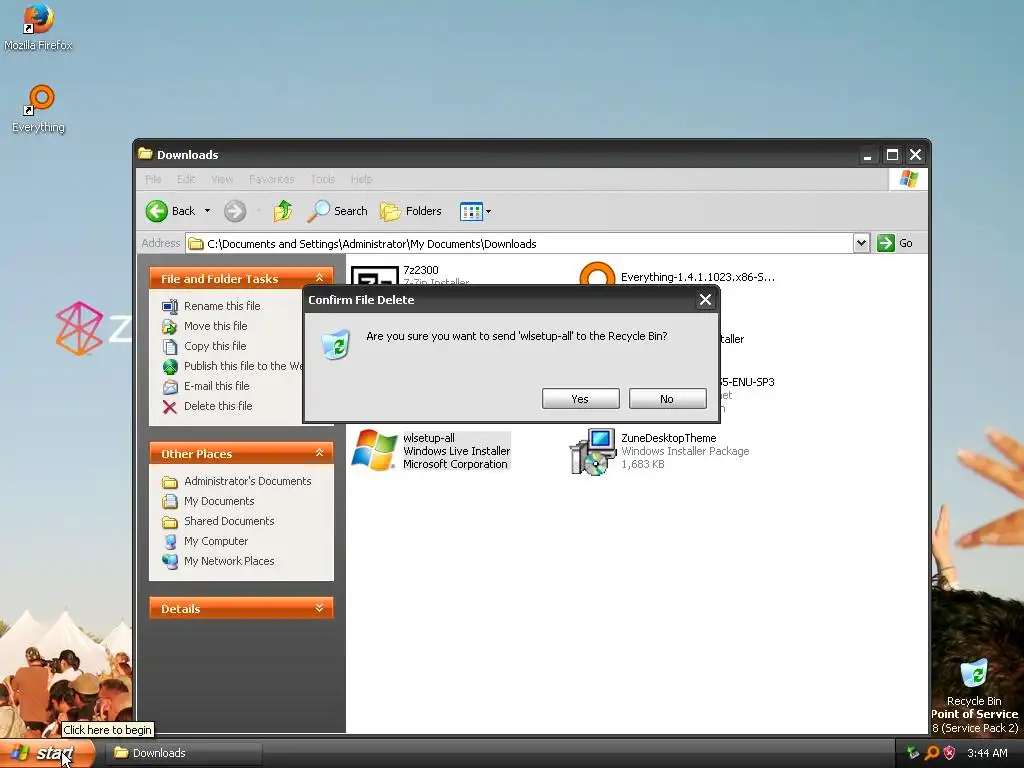
Task: Open the Tools menu
Action: (x=323, y=179)
